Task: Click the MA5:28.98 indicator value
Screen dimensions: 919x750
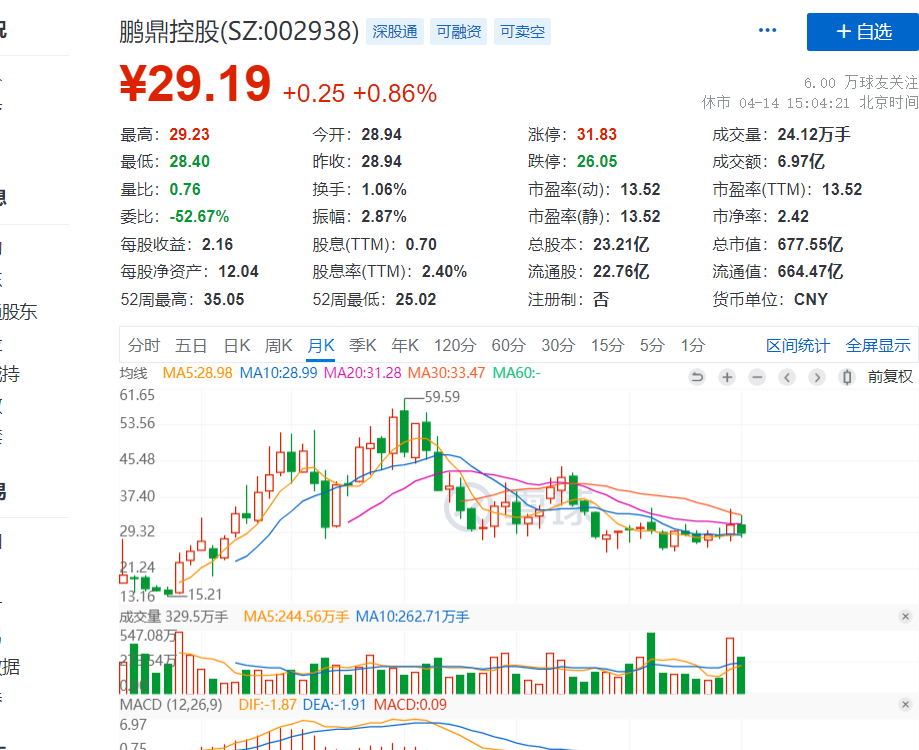Action: click(x=198, y=373)
